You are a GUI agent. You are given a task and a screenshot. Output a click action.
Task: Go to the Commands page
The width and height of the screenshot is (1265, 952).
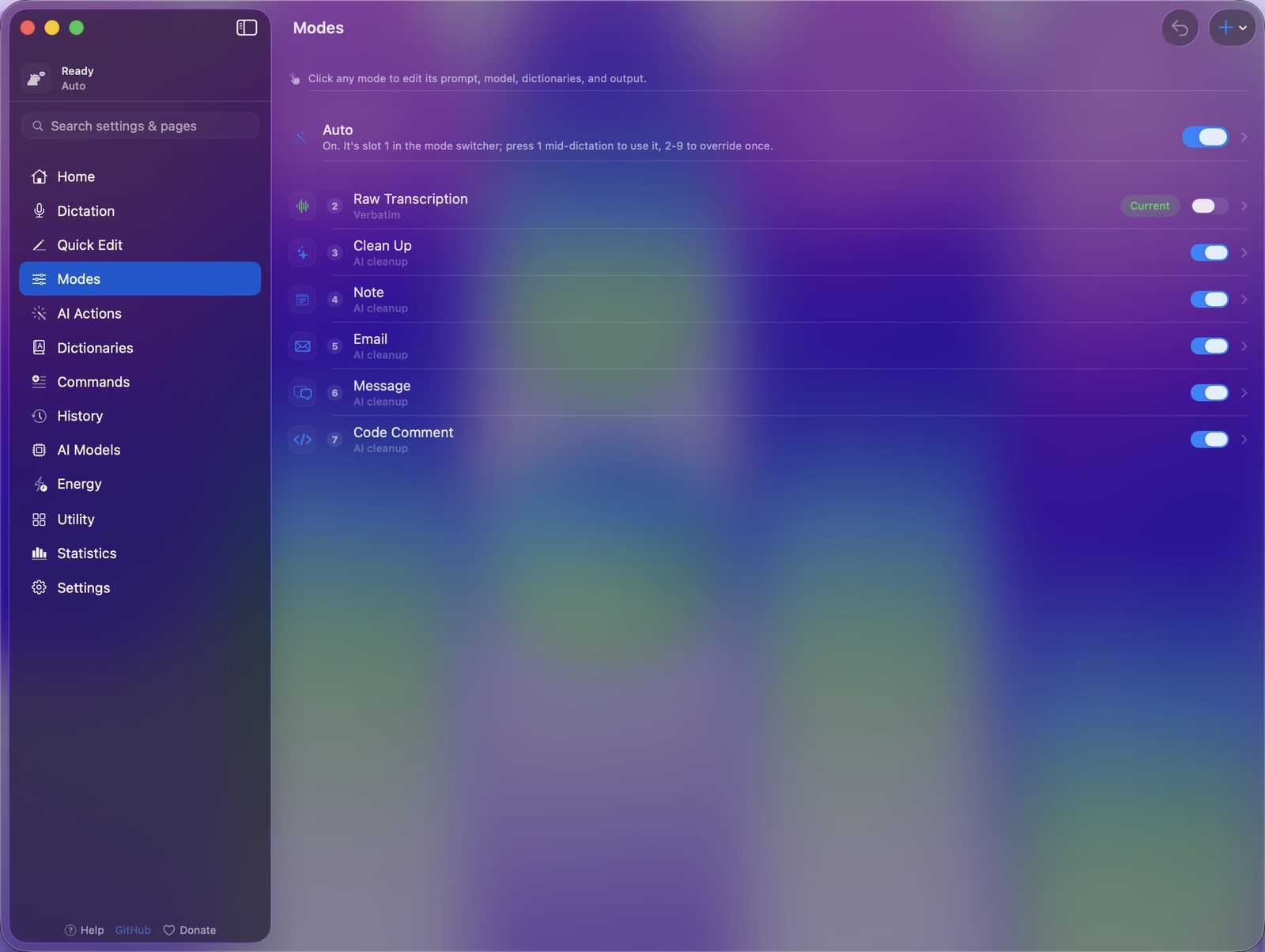pyautogui.click(x=140, y=382)
